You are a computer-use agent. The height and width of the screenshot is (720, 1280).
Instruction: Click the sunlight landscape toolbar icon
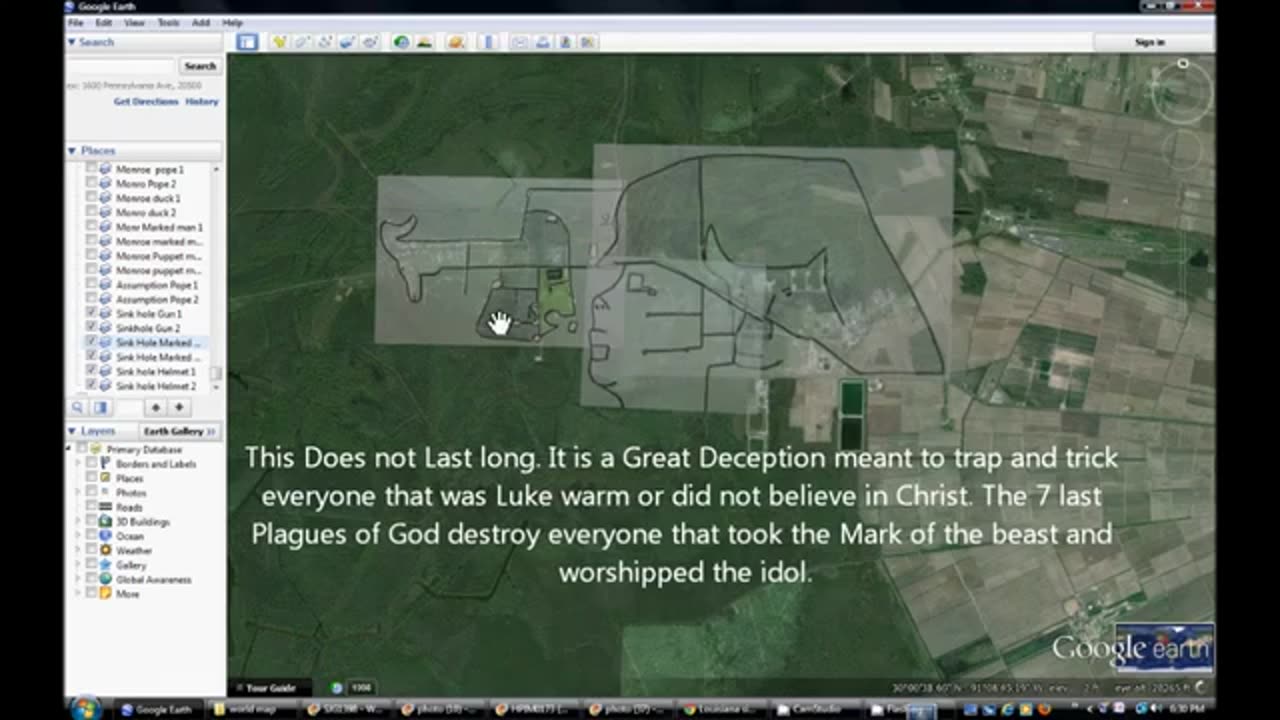pyautogui.click(x=424, y=42)
